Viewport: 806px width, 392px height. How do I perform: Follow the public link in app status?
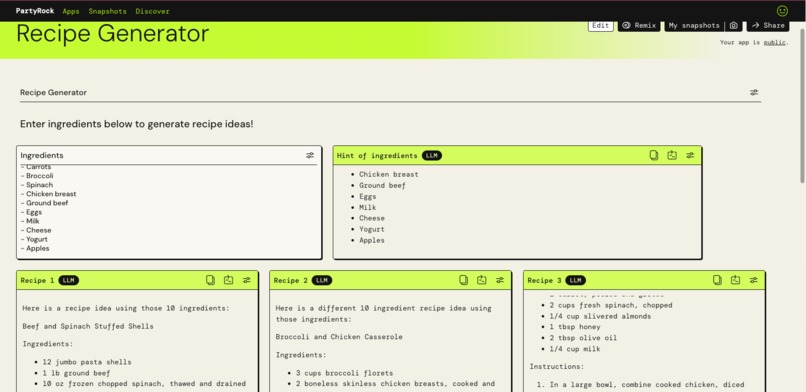tap(774, 43)
